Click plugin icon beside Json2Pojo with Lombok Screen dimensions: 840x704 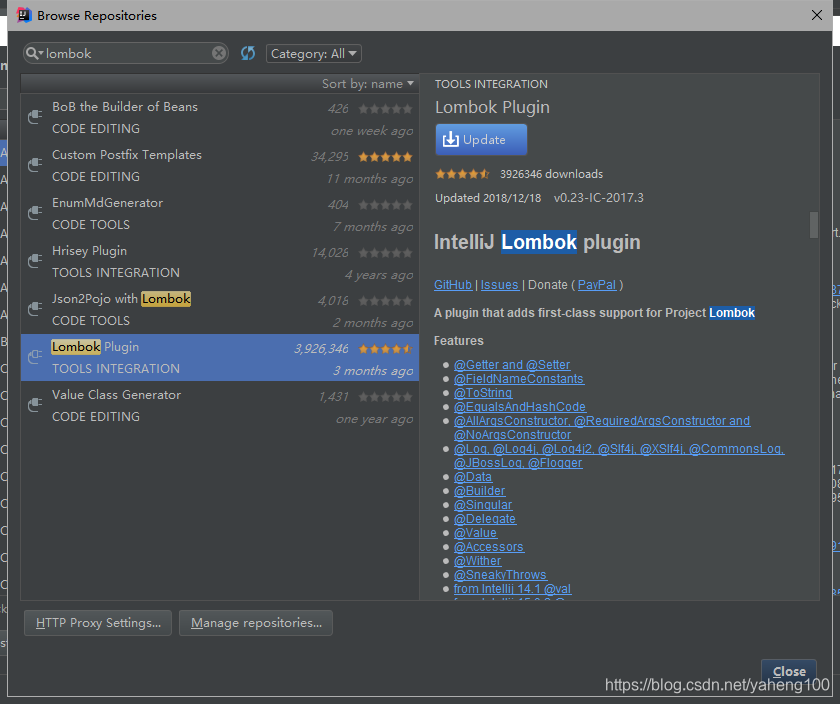(x=35, y=309)
